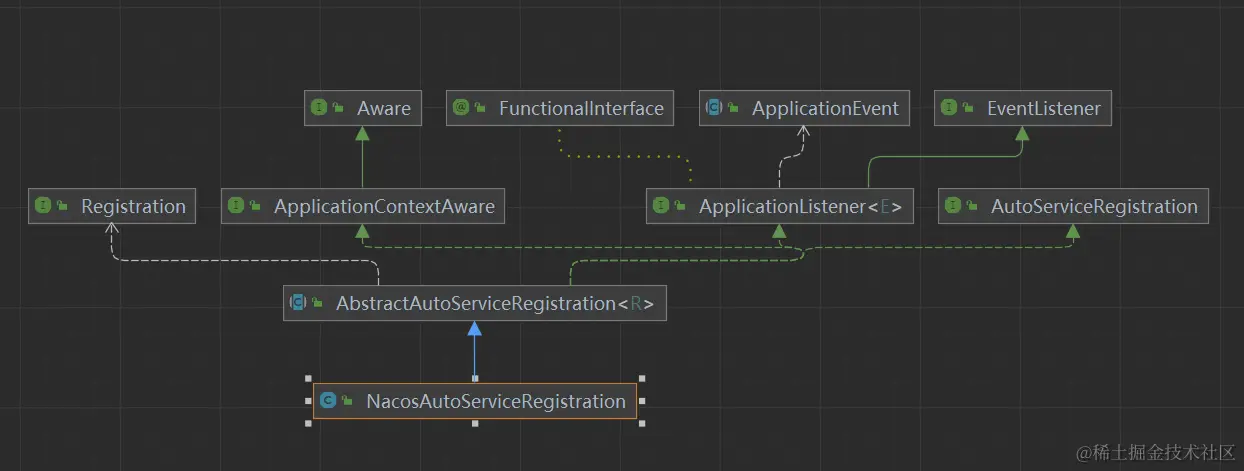
Task: Click the EventListener interface node
Action: (x=1023, y=108)
